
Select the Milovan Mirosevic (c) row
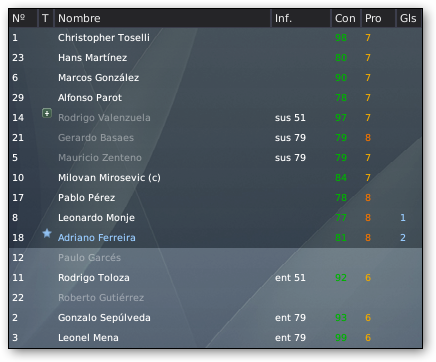coord(215,178)
